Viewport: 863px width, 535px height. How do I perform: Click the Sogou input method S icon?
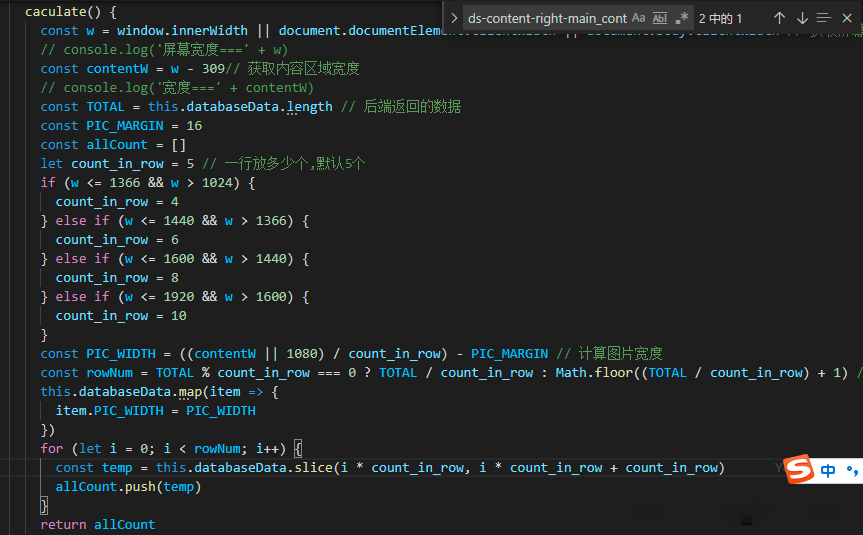[799, 469]
